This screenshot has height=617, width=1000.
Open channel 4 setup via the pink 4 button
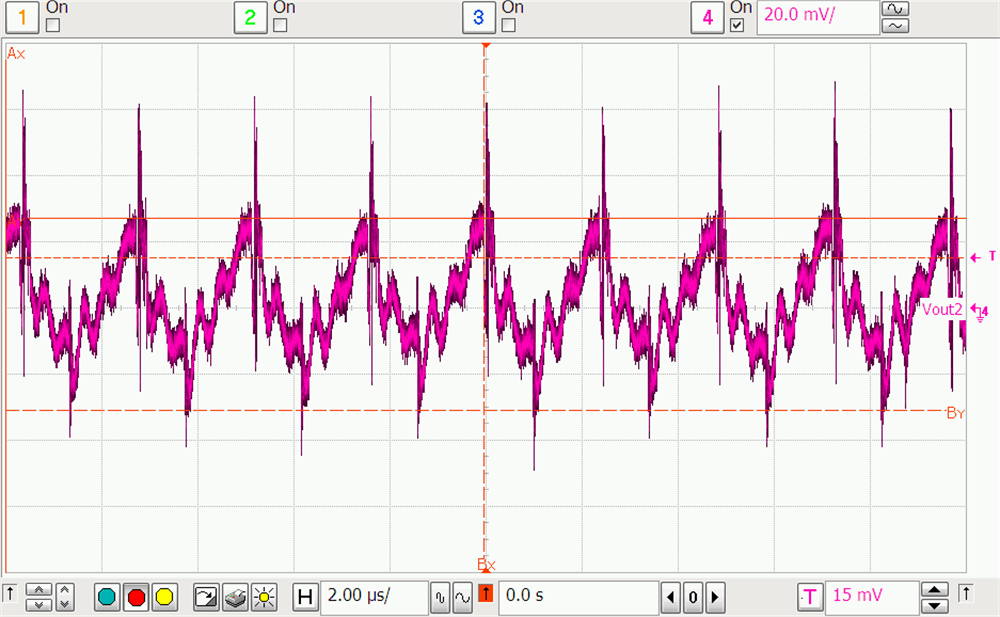coord(706,17)
